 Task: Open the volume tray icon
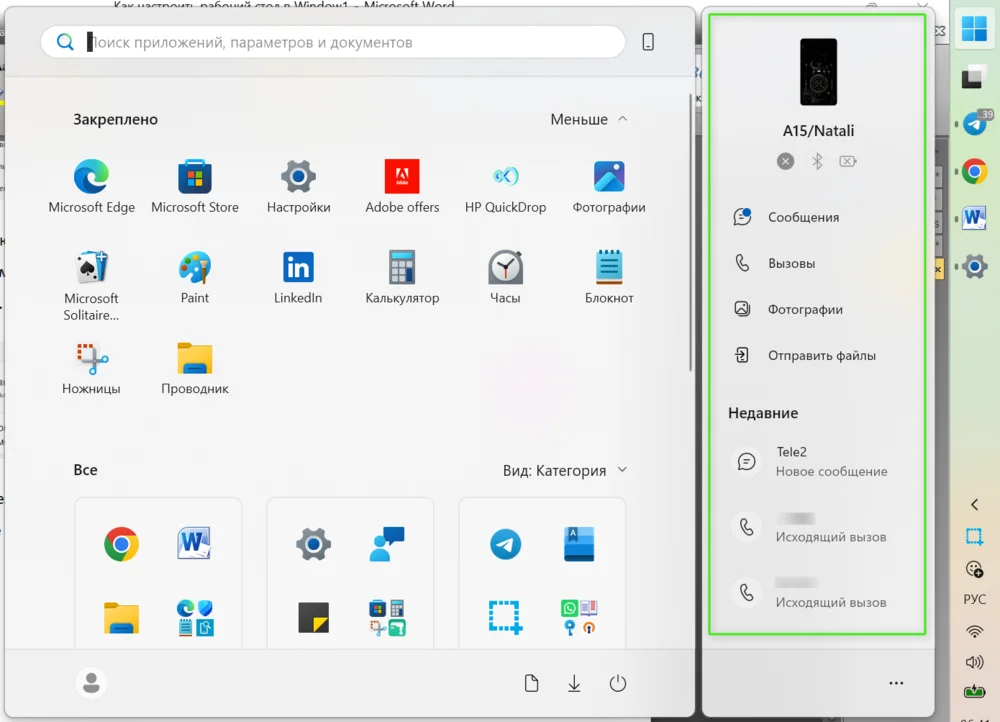(974, 662)
